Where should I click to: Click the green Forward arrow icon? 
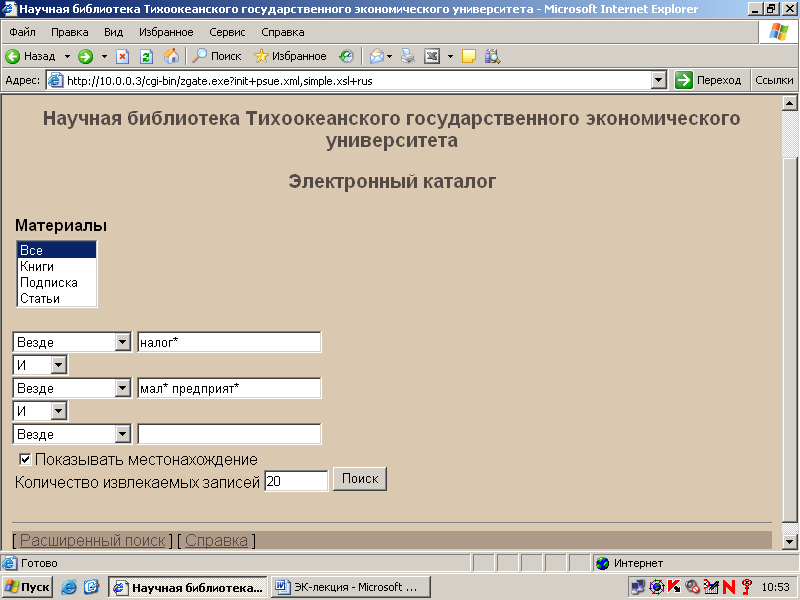(x=85, y=56)
